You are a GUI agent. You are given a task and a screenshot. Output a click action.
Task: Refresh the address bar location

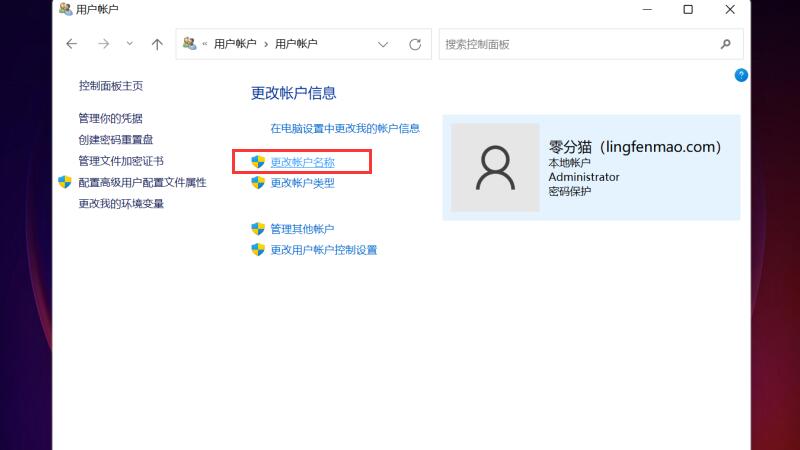pos(415,44)
